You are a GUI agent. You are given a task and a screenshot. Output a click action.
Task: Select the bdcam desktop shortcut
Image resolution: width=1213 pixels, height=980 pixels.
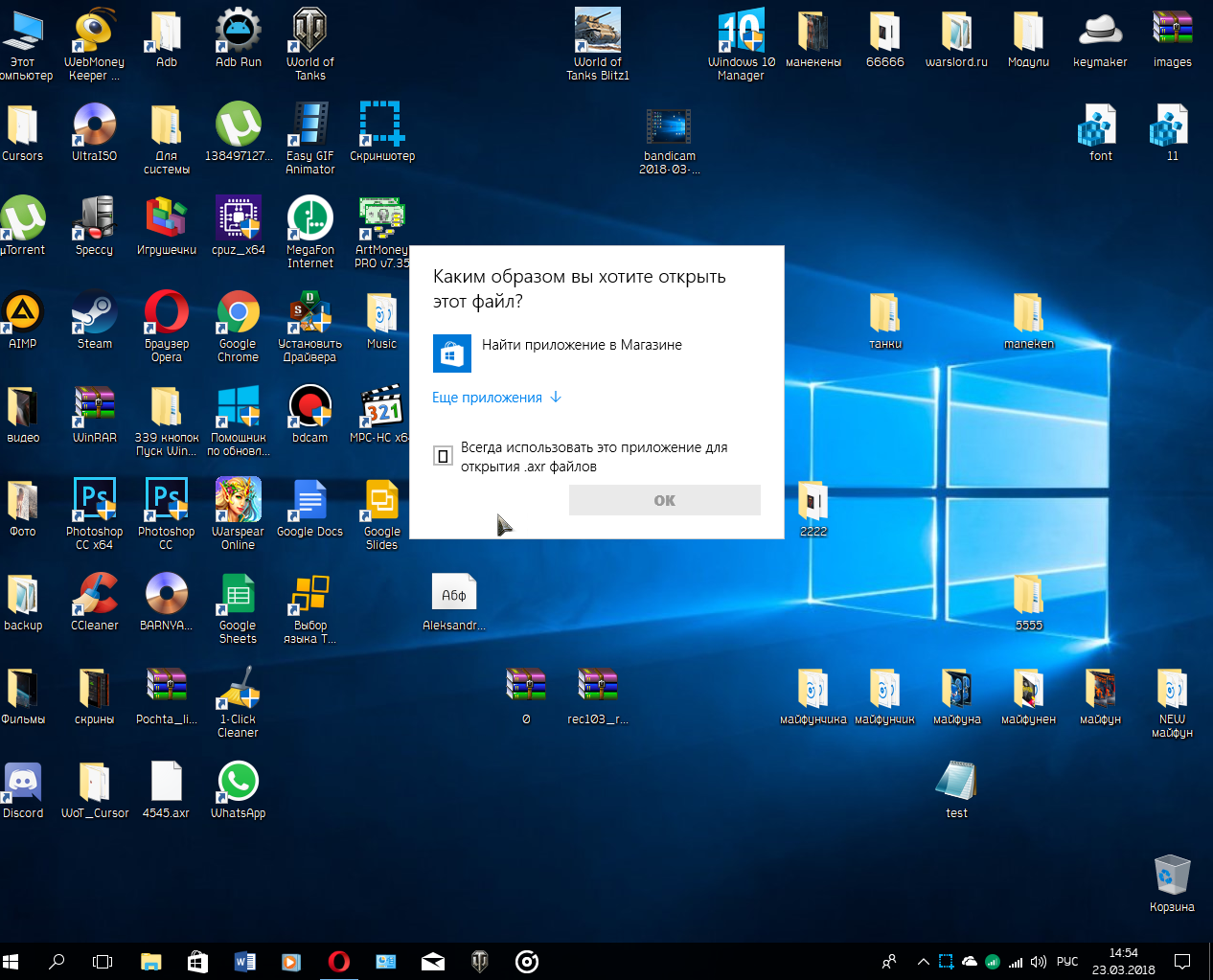(309, 414)
